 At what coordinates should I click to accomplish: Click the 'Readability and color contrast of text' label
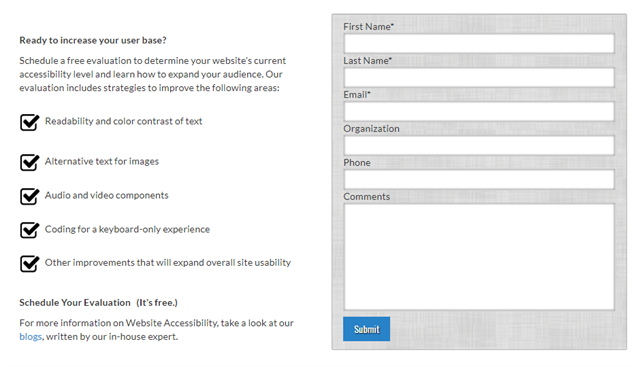coord(123,121)
